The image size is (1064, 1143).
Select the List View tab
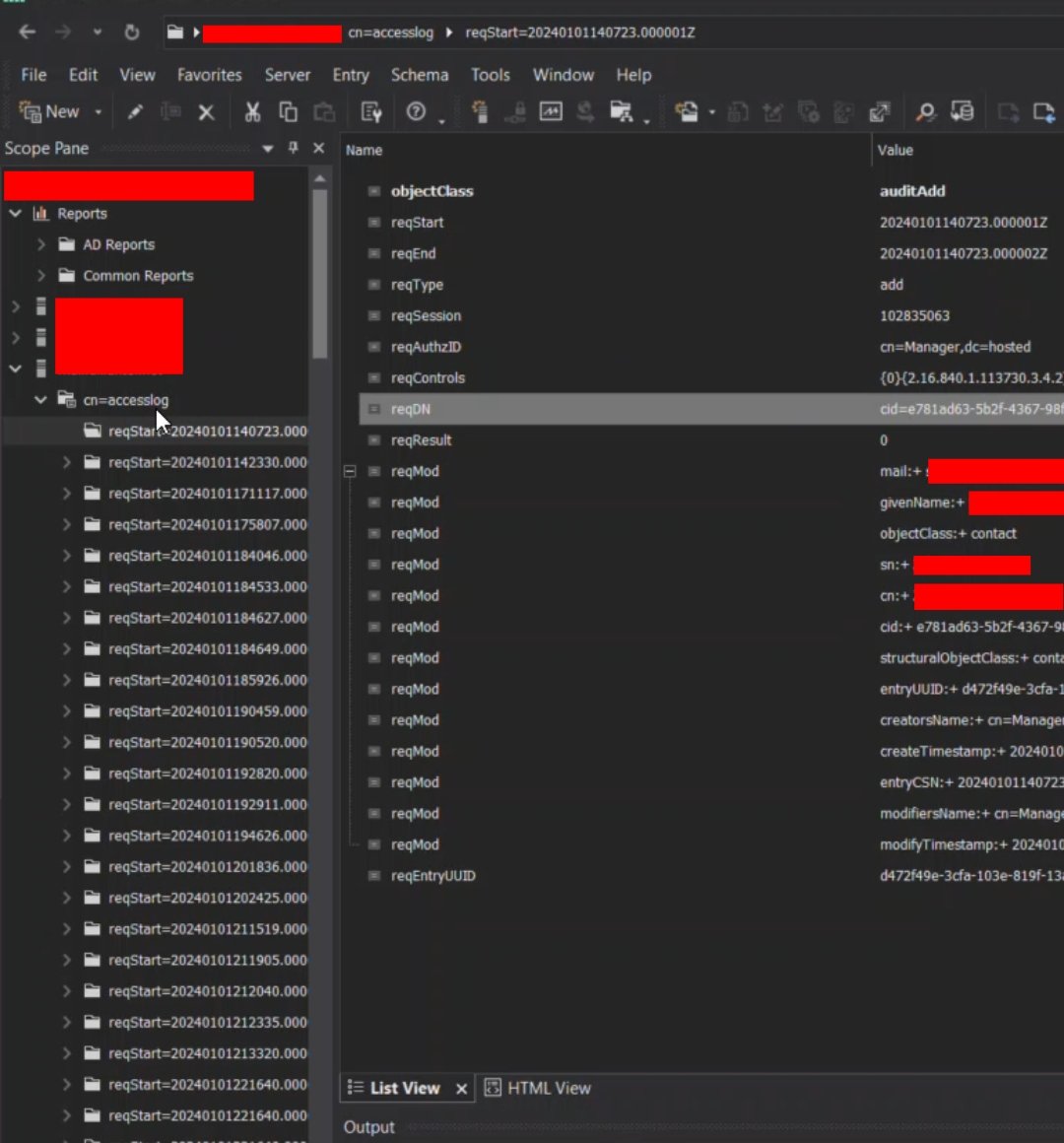(x=405, y=1088)
